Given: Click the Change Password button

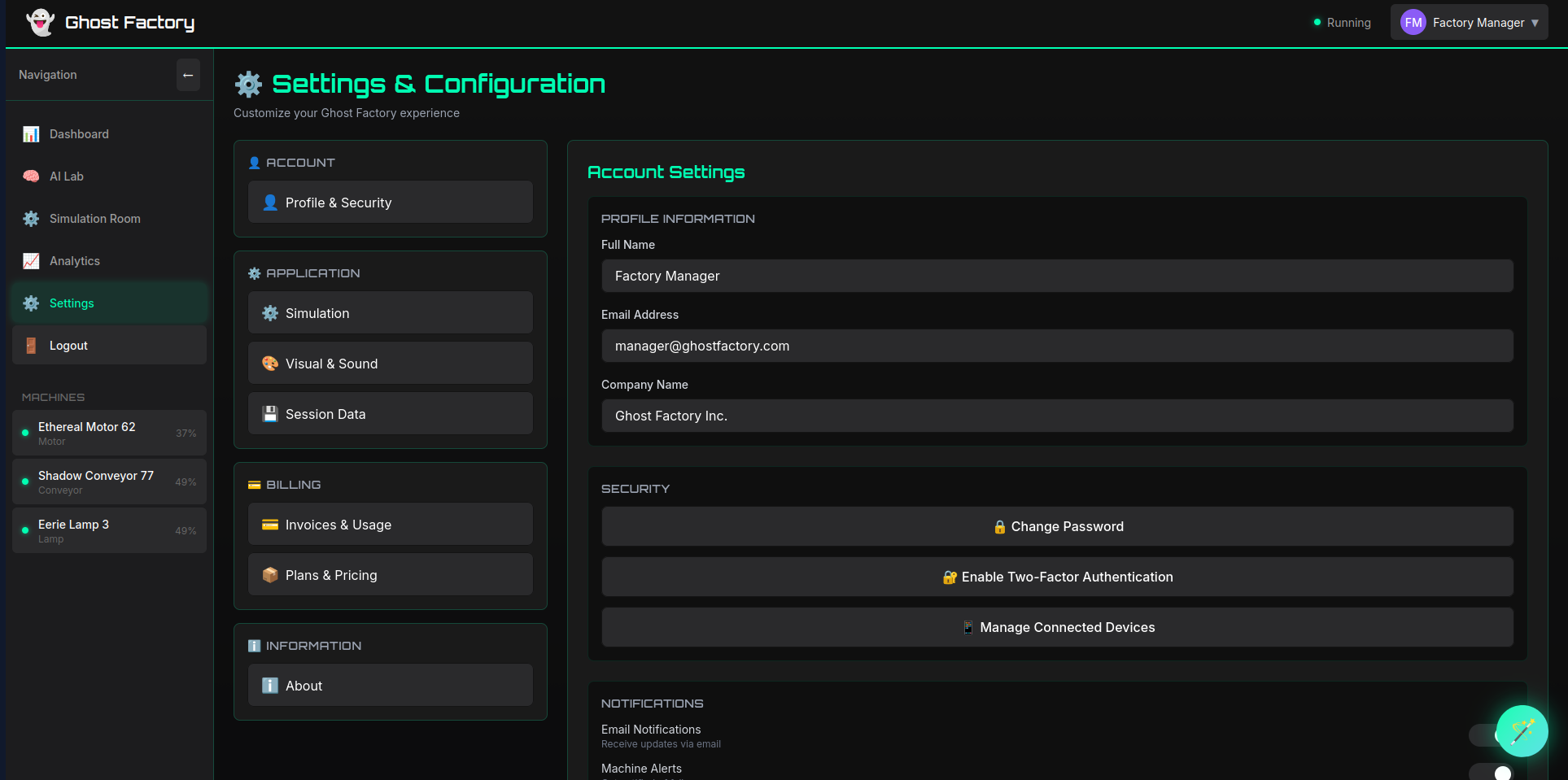Looking at the screenshot, I should [1057, 526].
